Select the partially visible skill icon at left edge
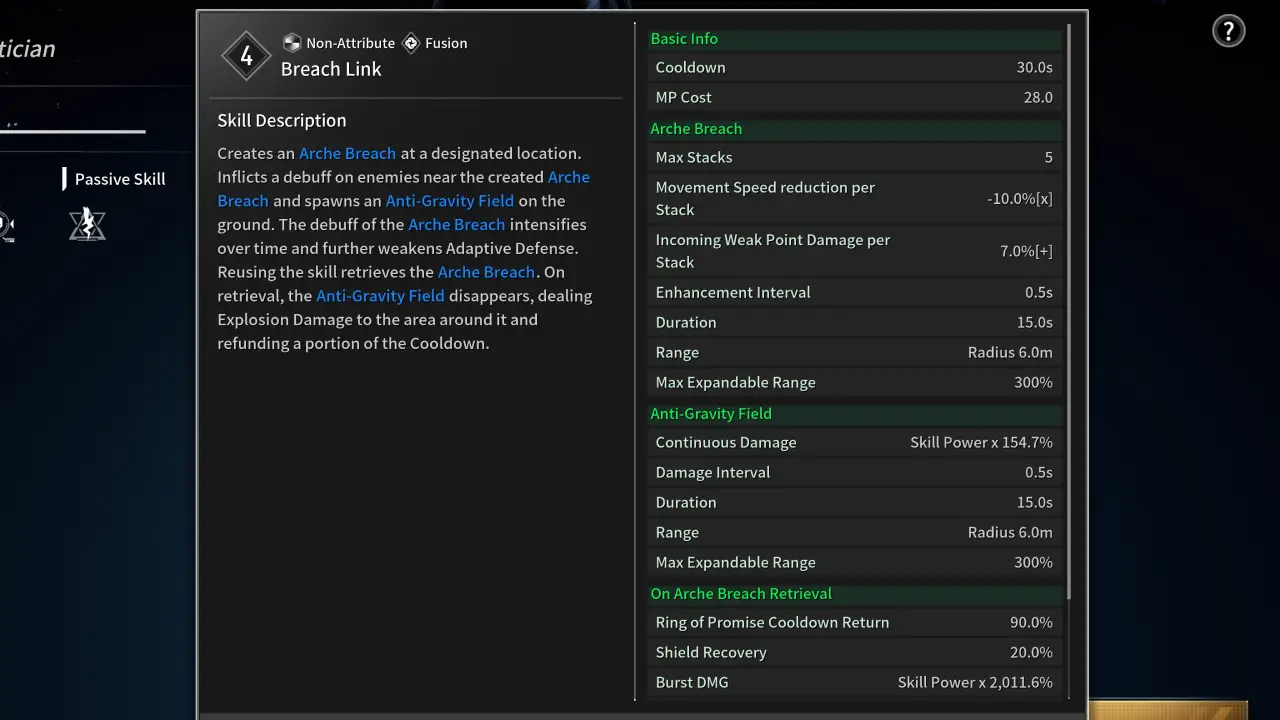 click(5, 226)
